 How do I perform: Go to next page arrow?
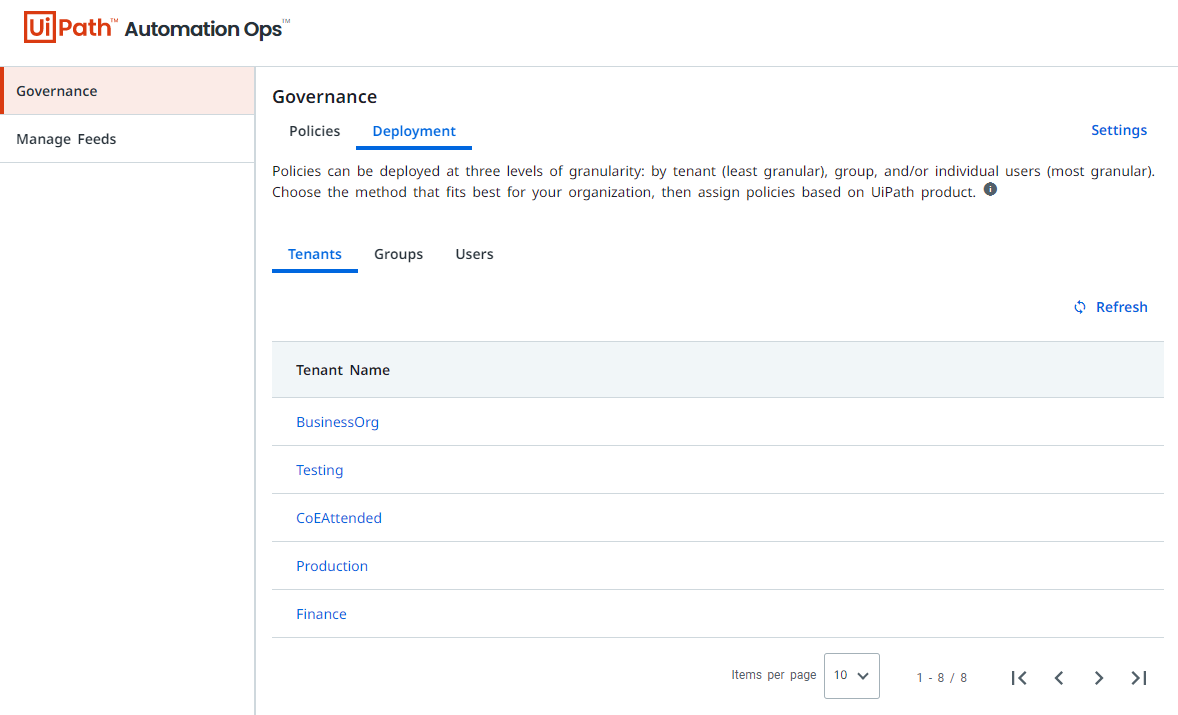(1098, 678)
